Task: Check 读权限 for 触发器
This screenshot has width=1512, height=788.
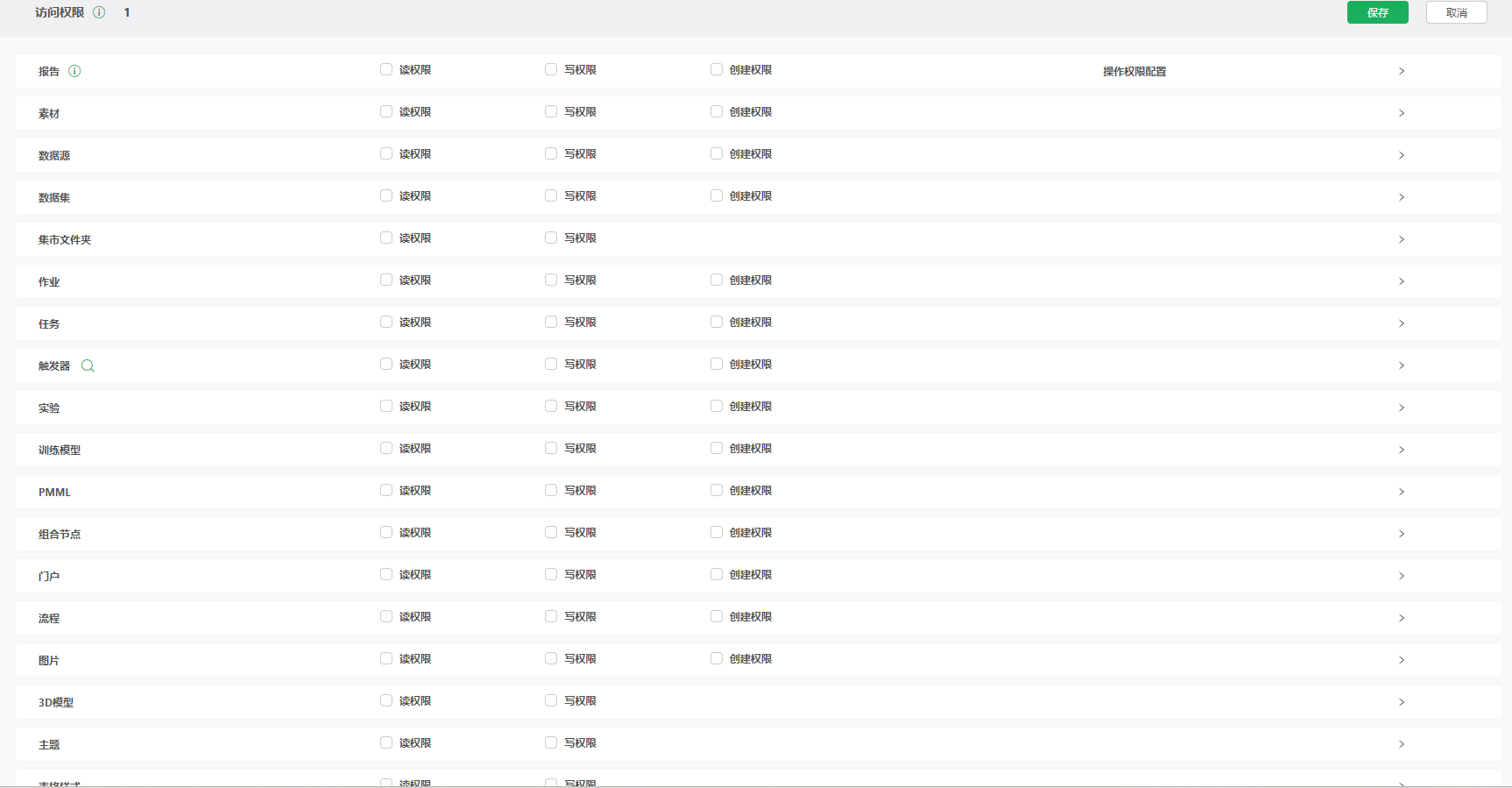Action: [x=386, y=364]
